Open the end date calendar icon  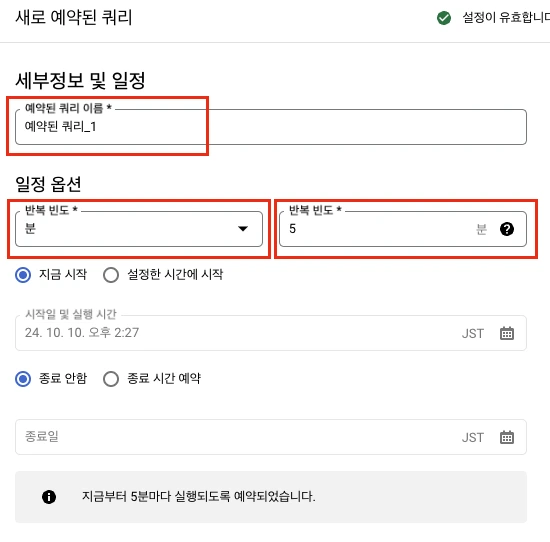coord(507,437)
